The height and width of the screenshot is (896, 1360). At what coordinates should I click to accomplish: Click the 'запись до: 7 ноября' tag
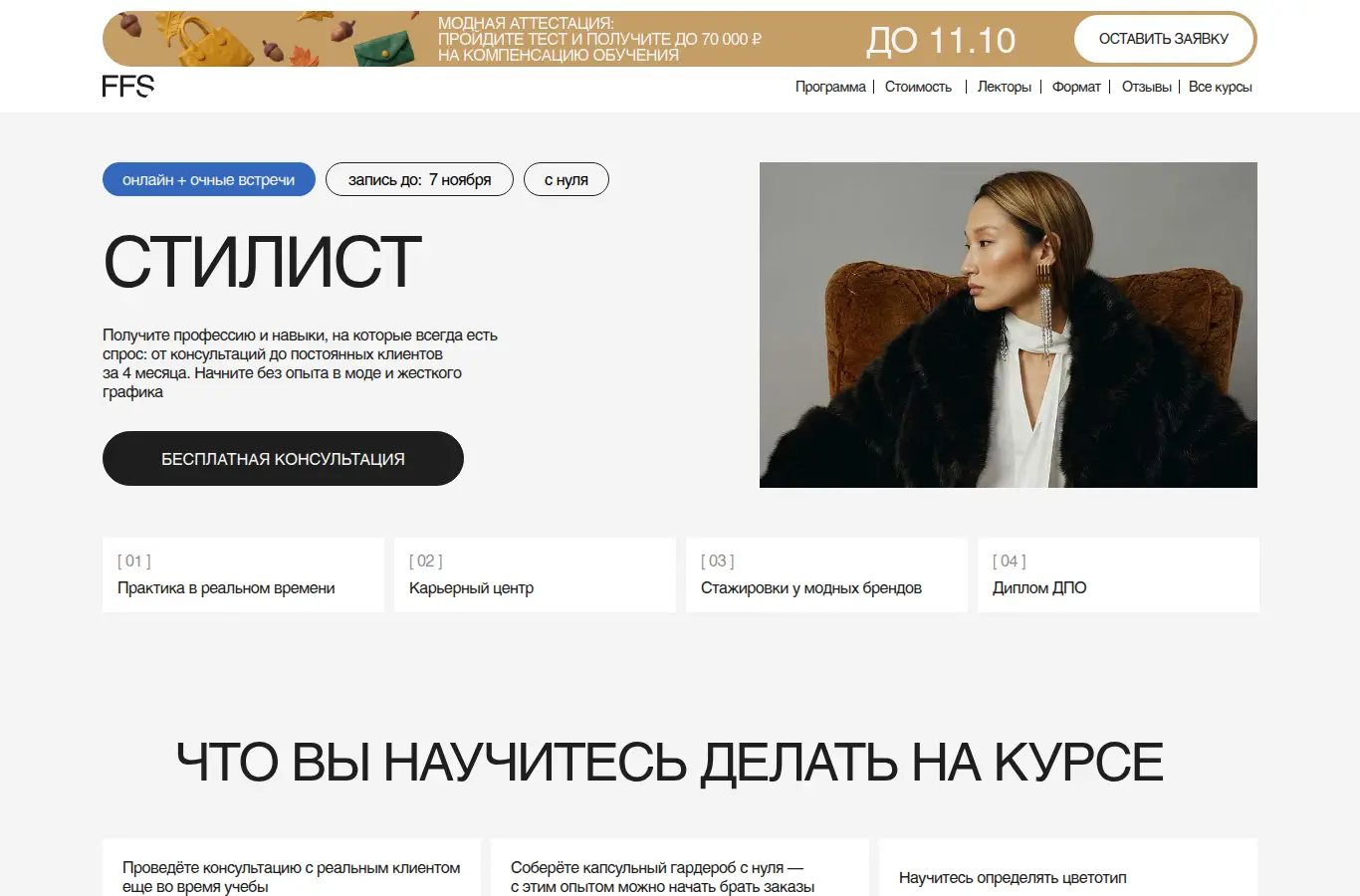(x=419, y=179)
